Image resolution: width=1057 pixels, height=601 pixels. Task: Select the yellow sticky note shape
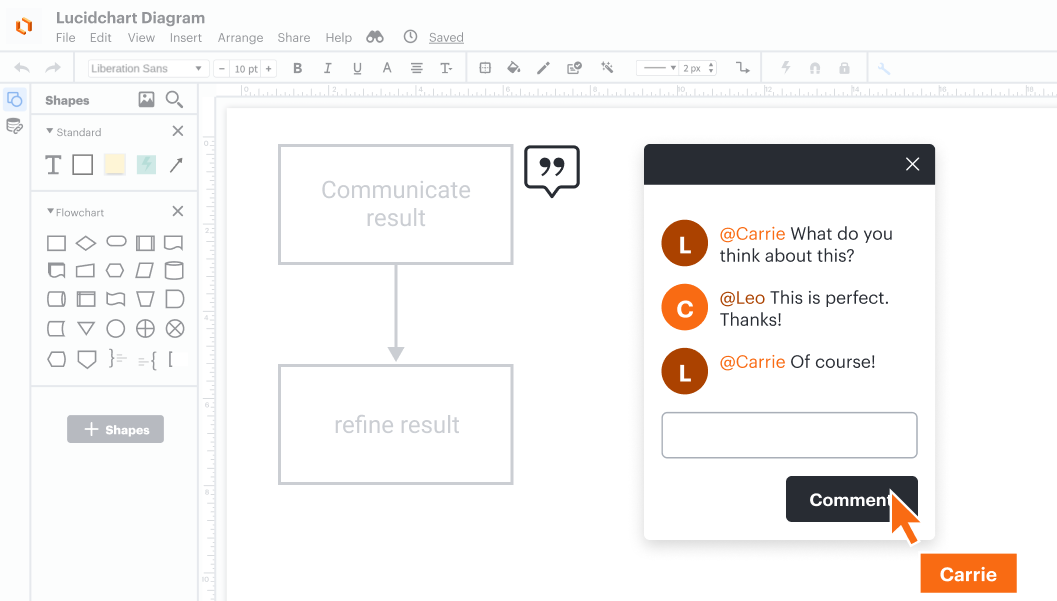(115, 165)
